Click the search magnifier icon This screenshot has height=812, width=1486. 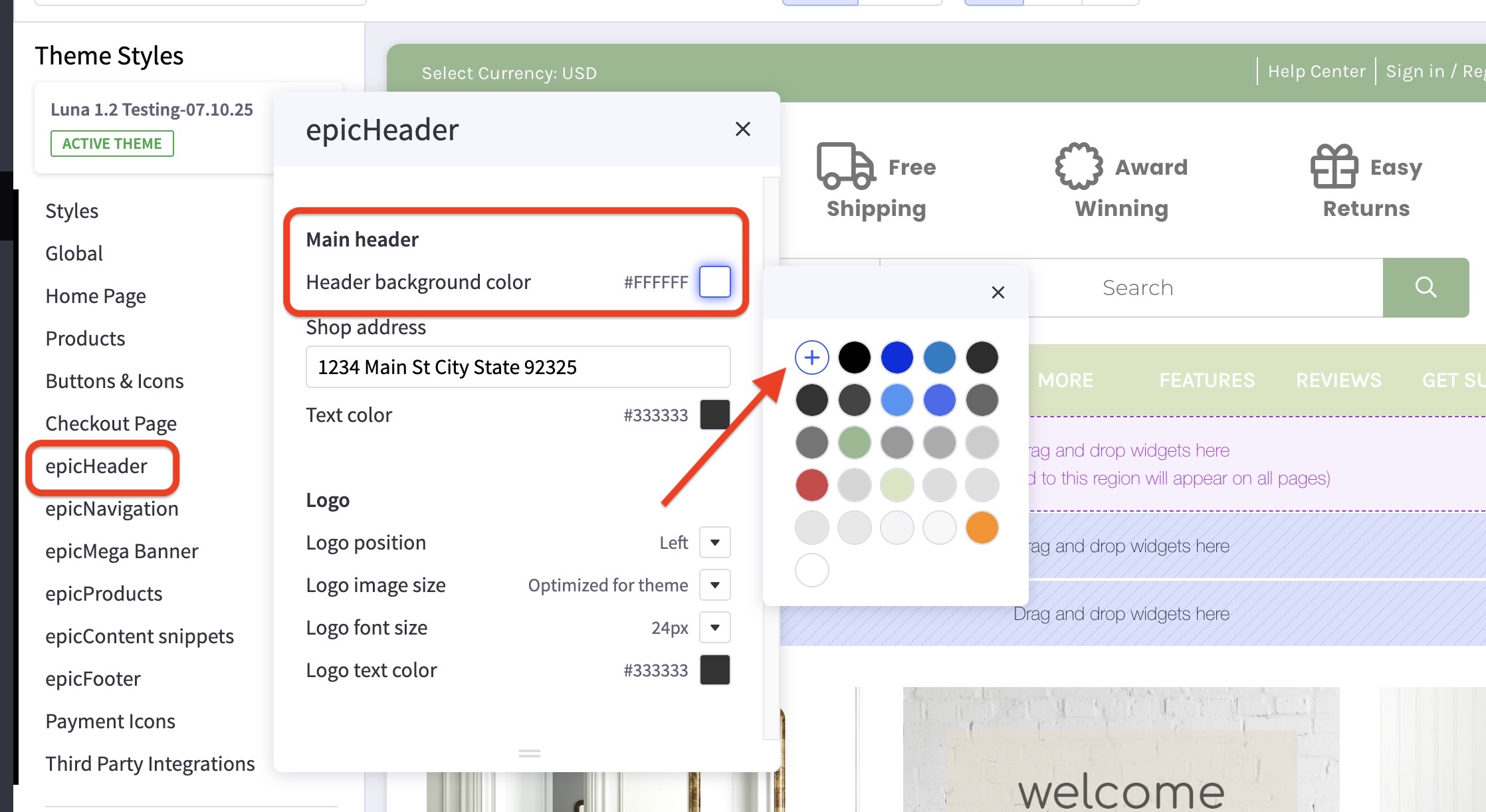(x=1426, y=287)
